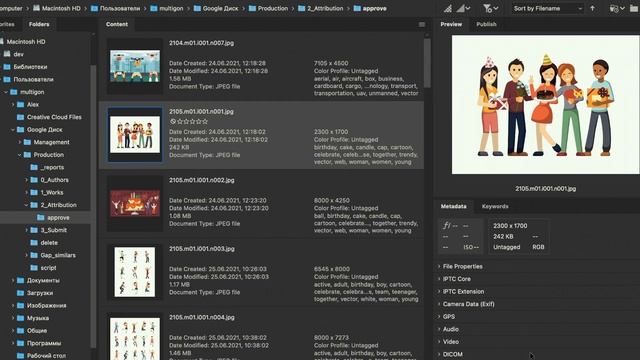Go to Production in the path bar
The image size is (640, 360).
(268, 8)
